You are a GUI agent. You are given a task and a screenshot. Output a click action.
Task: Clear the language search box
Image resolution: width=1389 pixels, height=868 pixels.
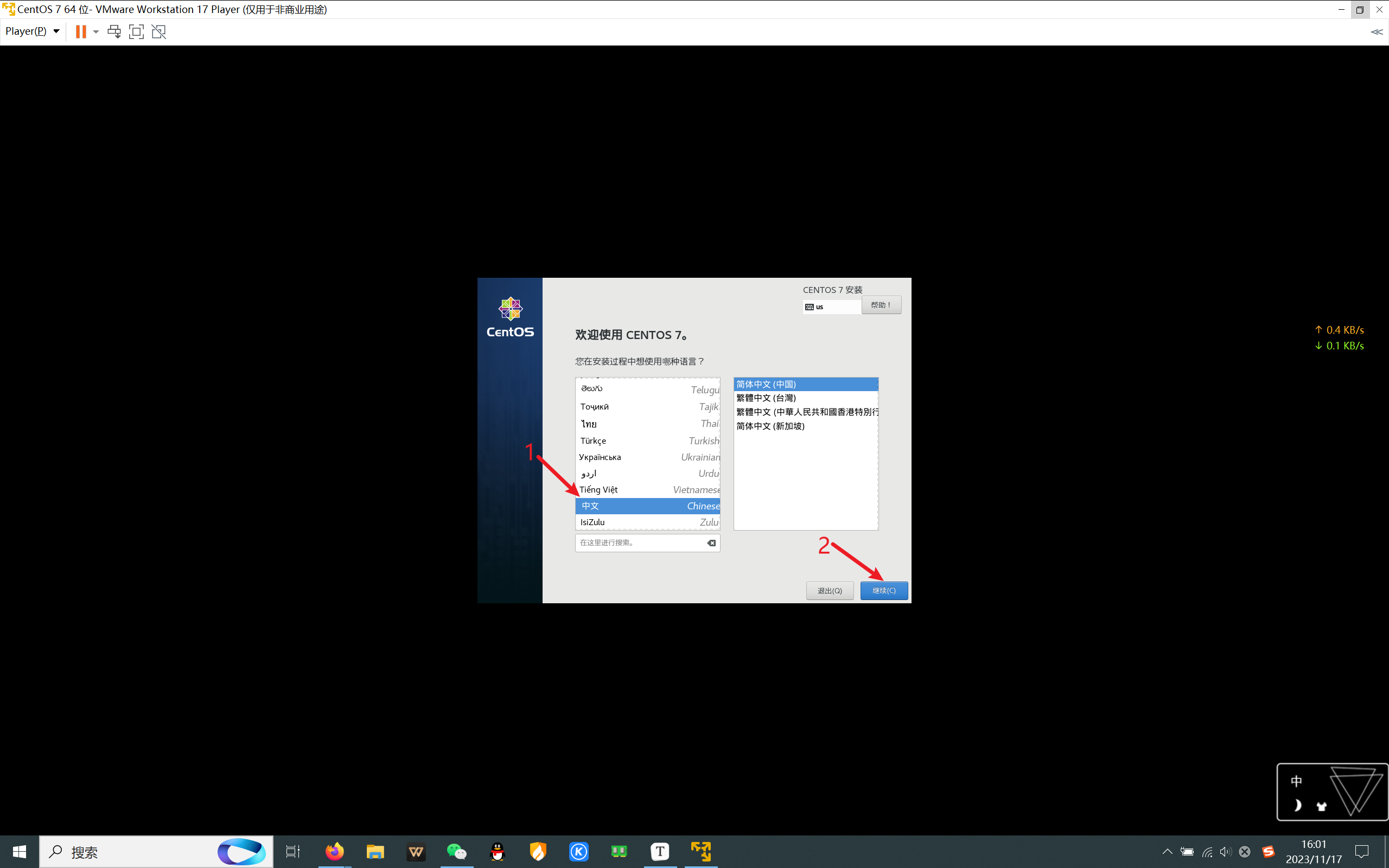pos(711,542)
